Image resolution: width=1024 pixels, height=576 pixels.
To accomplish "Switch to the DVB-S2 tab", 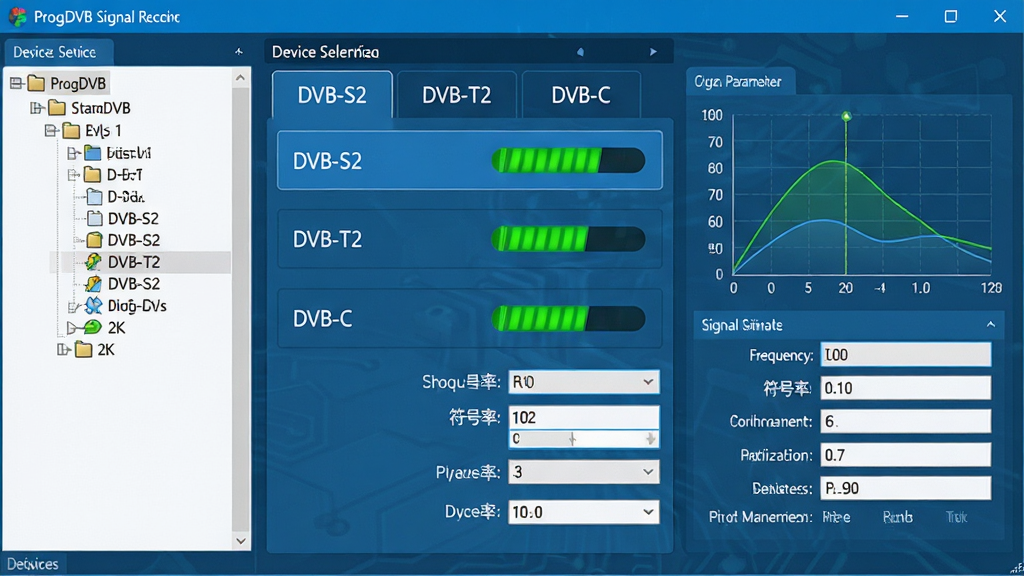I will coord(332,95).
